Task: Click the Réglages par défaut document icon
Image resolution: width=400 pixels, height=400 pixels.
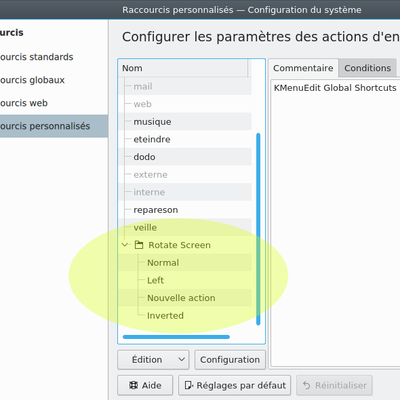Action: (x=189, y=385)
